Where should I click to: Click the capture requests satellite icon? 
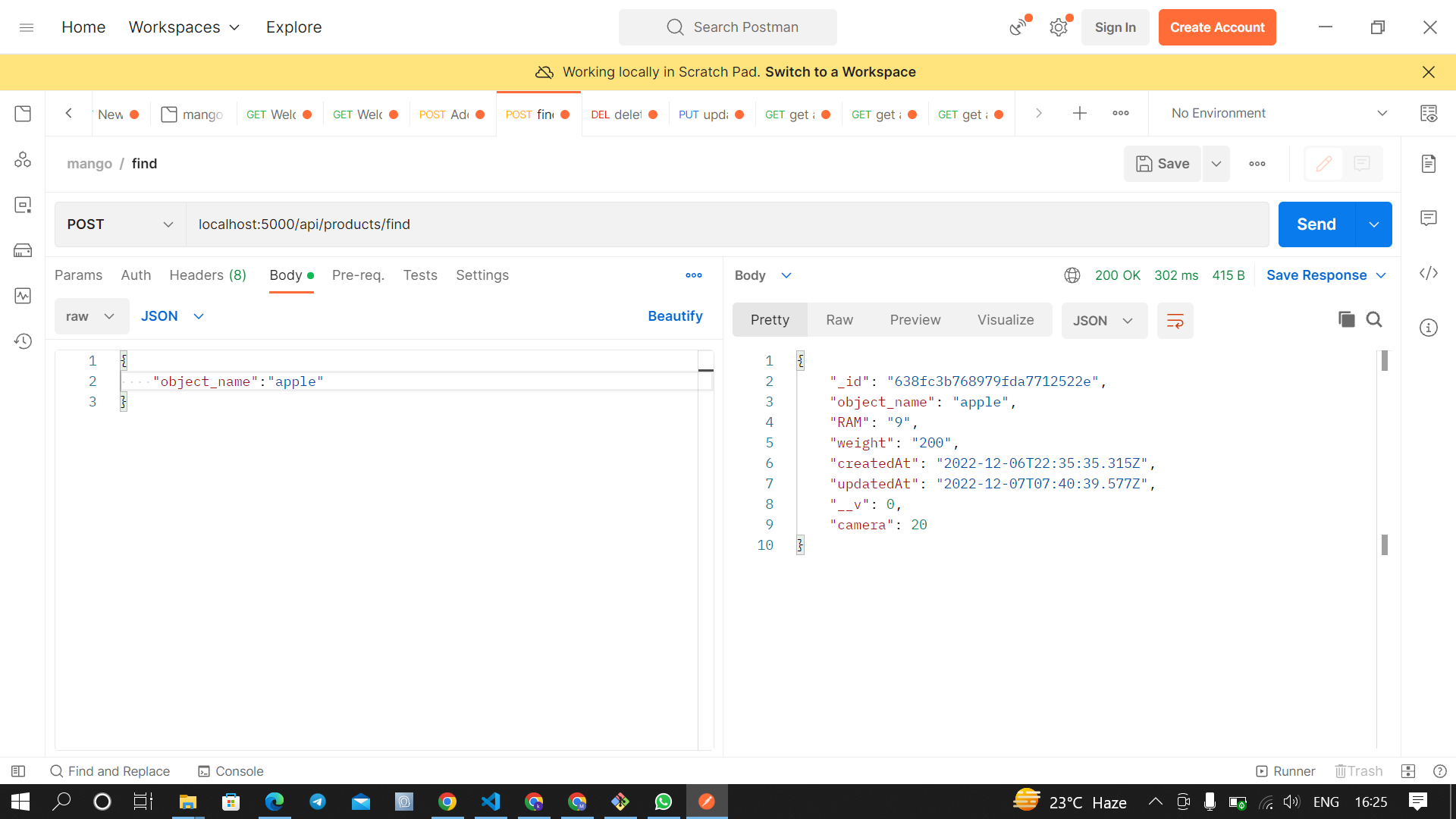pyautogui.click(x=1018, y=27)
